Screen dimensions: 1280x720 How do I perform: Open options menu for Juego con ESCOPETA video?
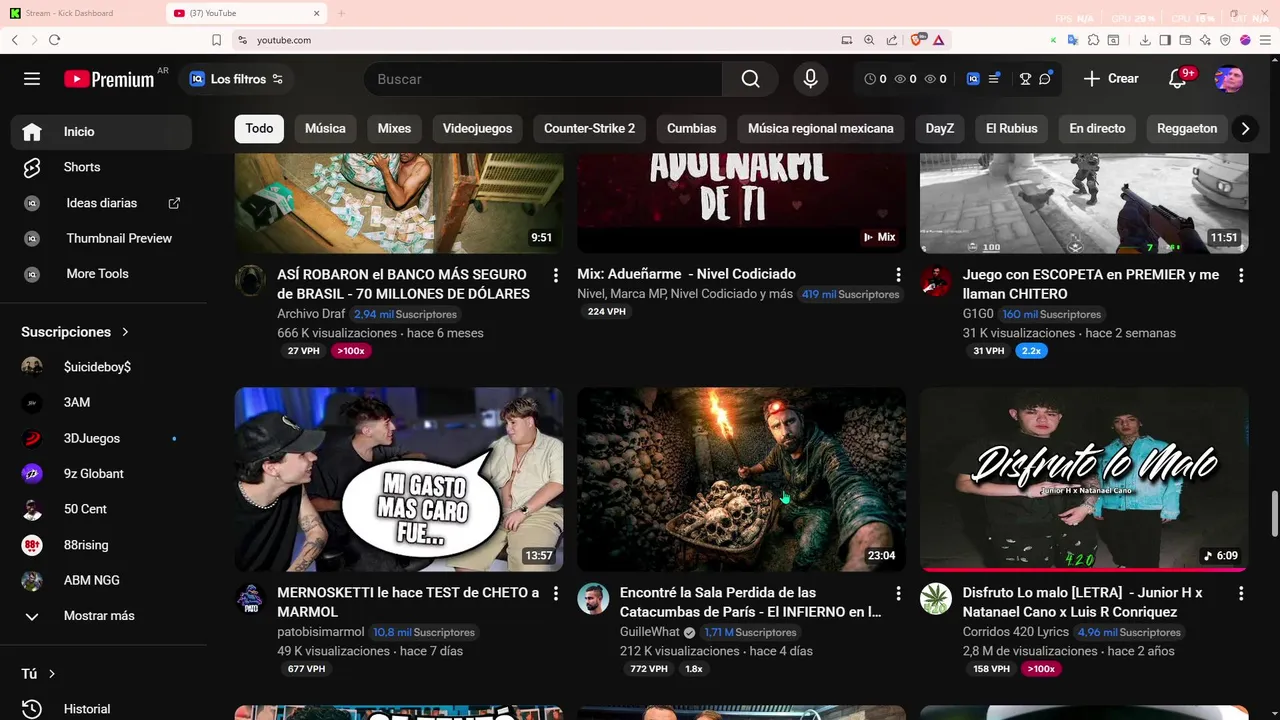[1241, 275]
